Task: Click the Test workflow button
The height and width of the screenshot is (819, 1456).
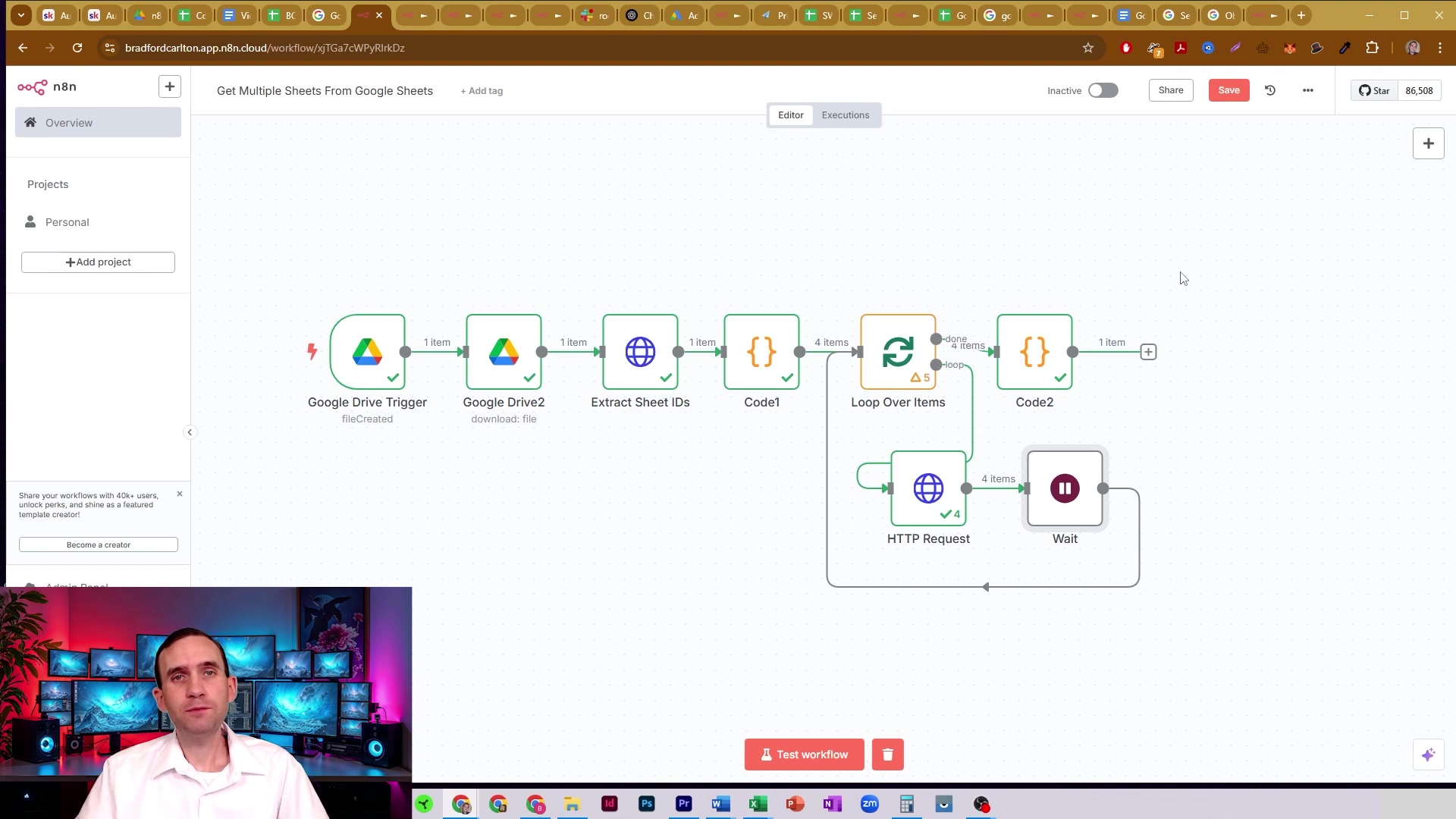Action: tap(804, 755)
